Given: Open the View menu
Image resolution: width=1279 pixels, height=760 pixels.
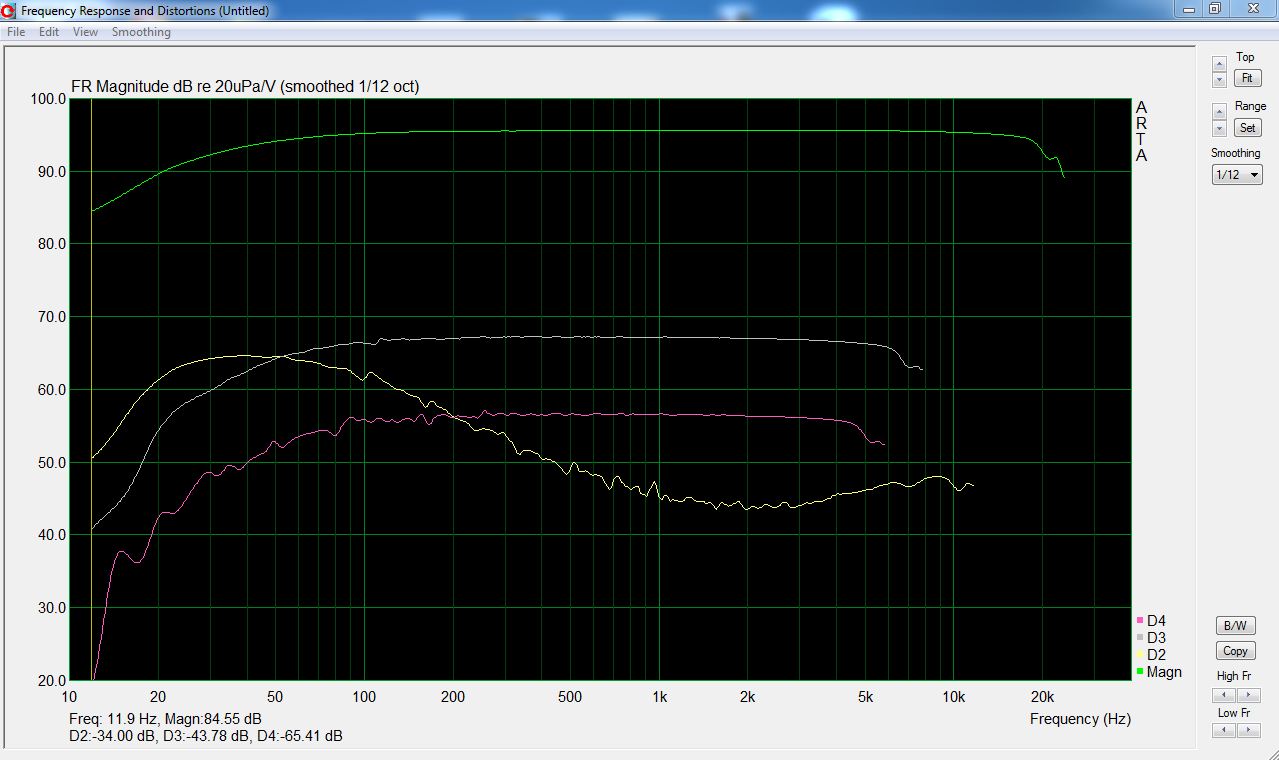Looking at the screenshot, I should [85, 32].
